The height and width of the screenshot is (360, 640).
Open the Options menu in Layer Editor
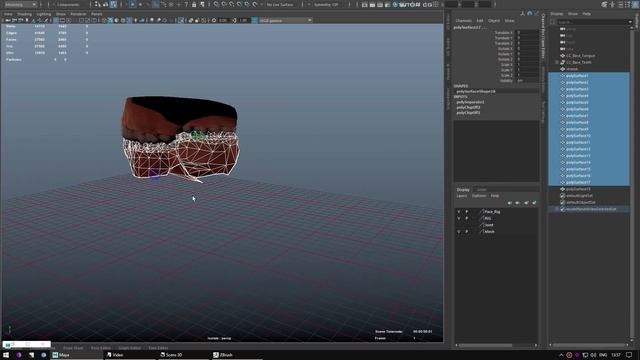click(x=479, y=196)
